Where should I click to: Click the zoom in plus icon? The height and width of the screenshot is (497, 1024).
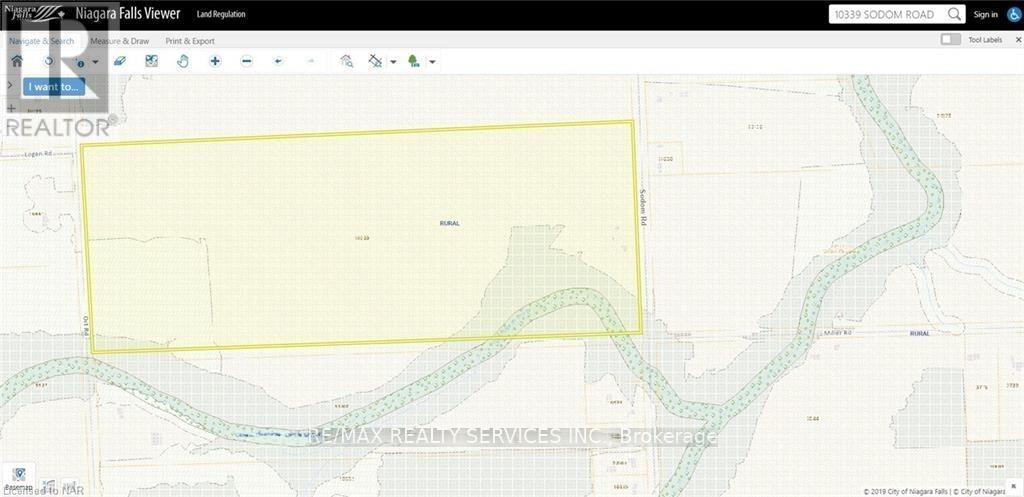(x=215, y=61)
